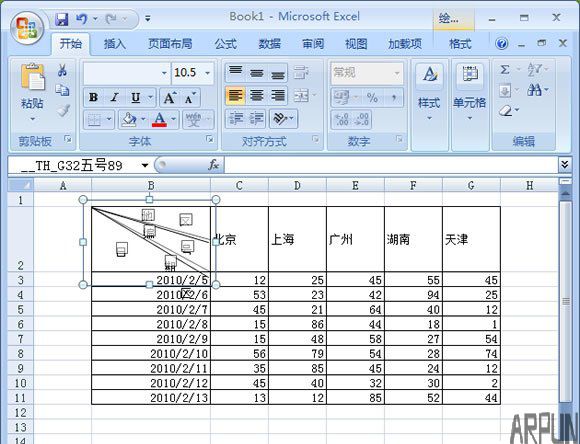Click the Excel help question icon

tap(502, 44)
